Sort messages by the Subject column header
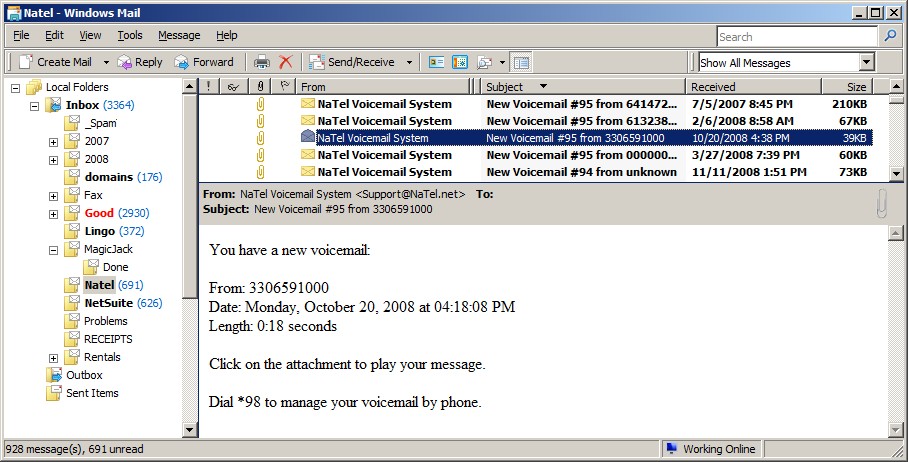 (x=583, y=86)
